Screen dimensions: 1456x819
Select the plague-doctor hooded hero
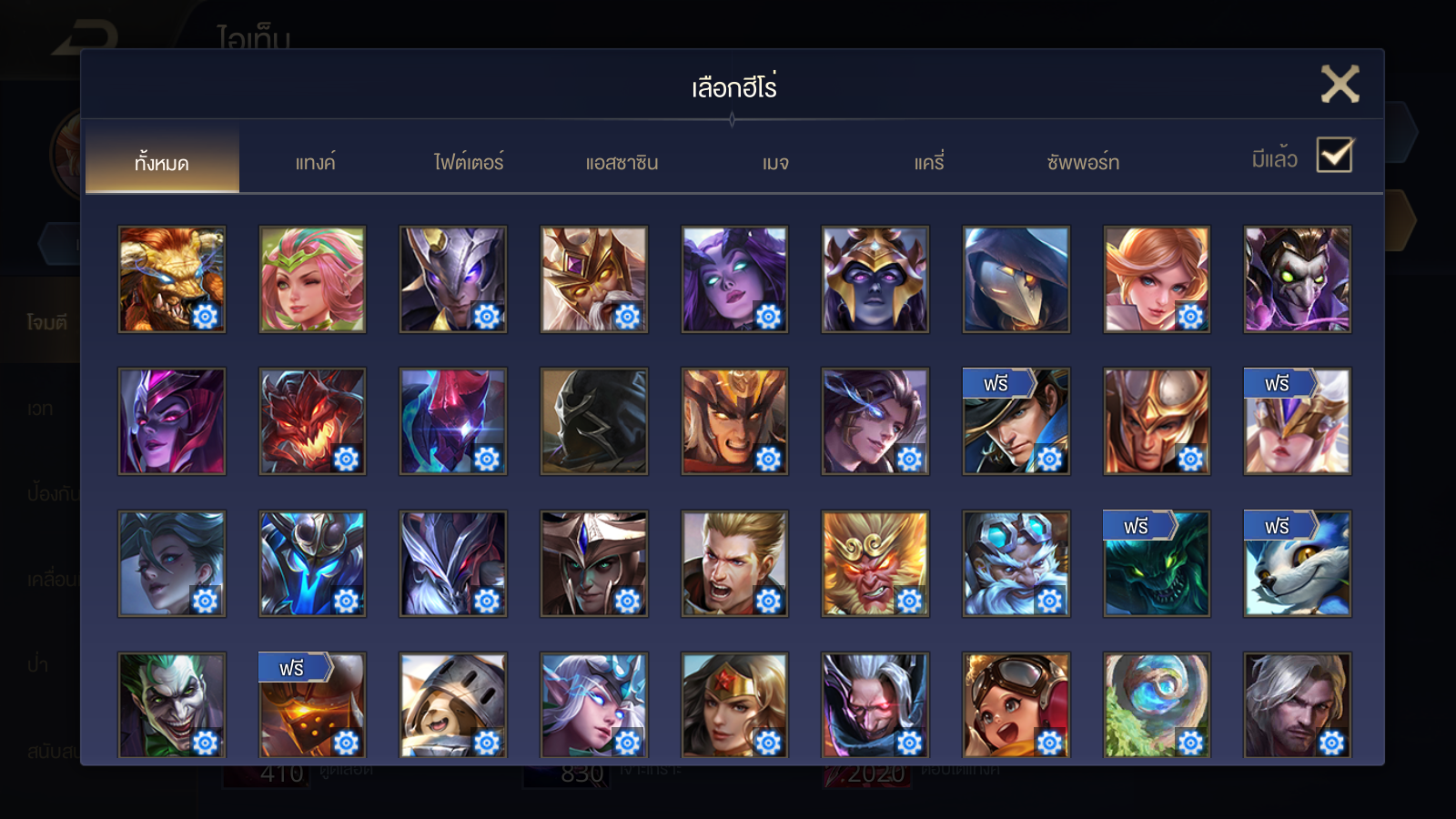[x=1016, y=279]
